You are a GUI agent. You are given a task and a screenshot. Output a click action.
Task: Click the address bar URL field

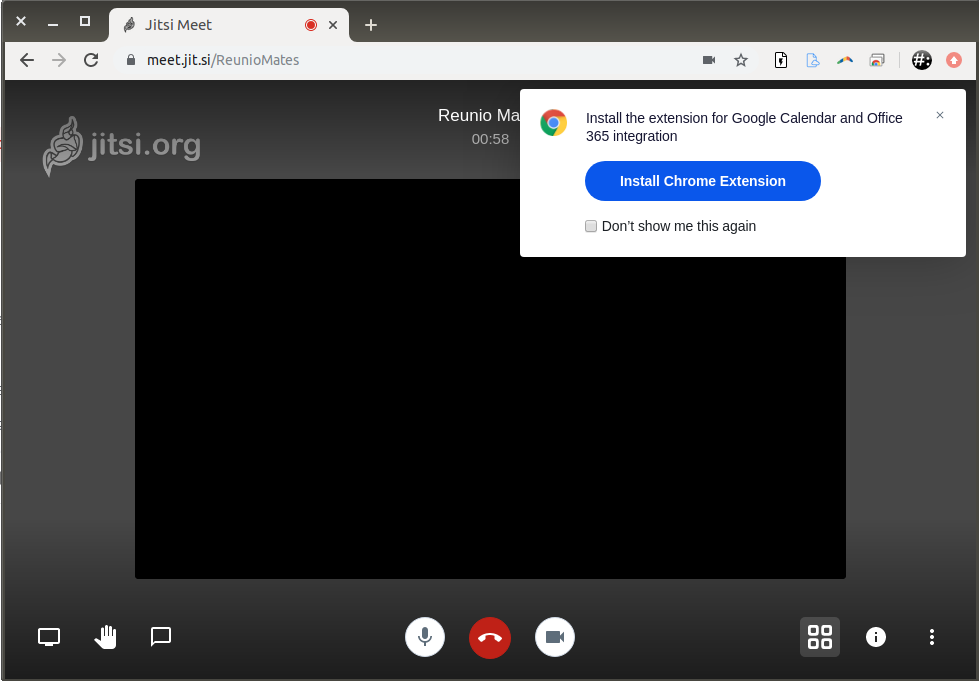[400, 60]
